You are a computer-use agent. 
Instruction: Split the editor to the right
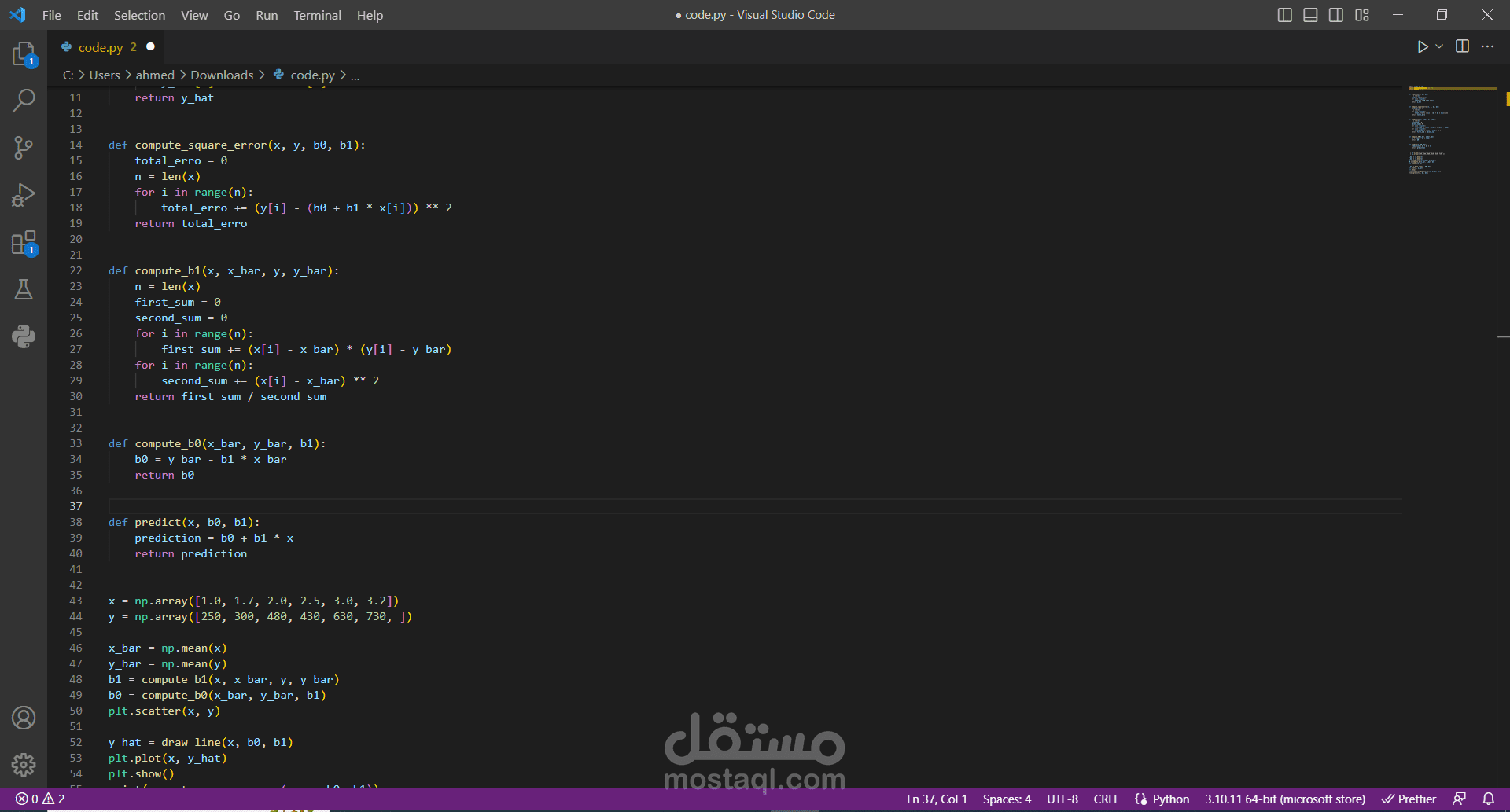[x=1462, y=46]
